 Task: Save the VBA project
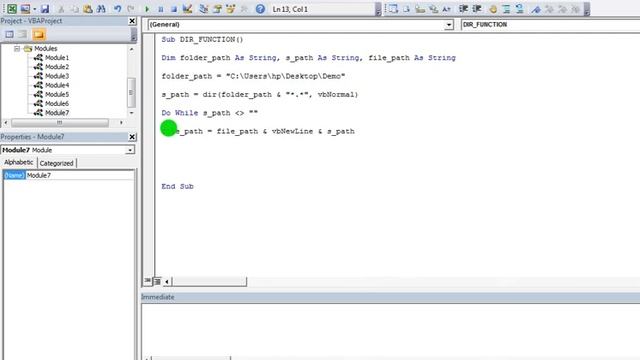(x=45, y=9)
